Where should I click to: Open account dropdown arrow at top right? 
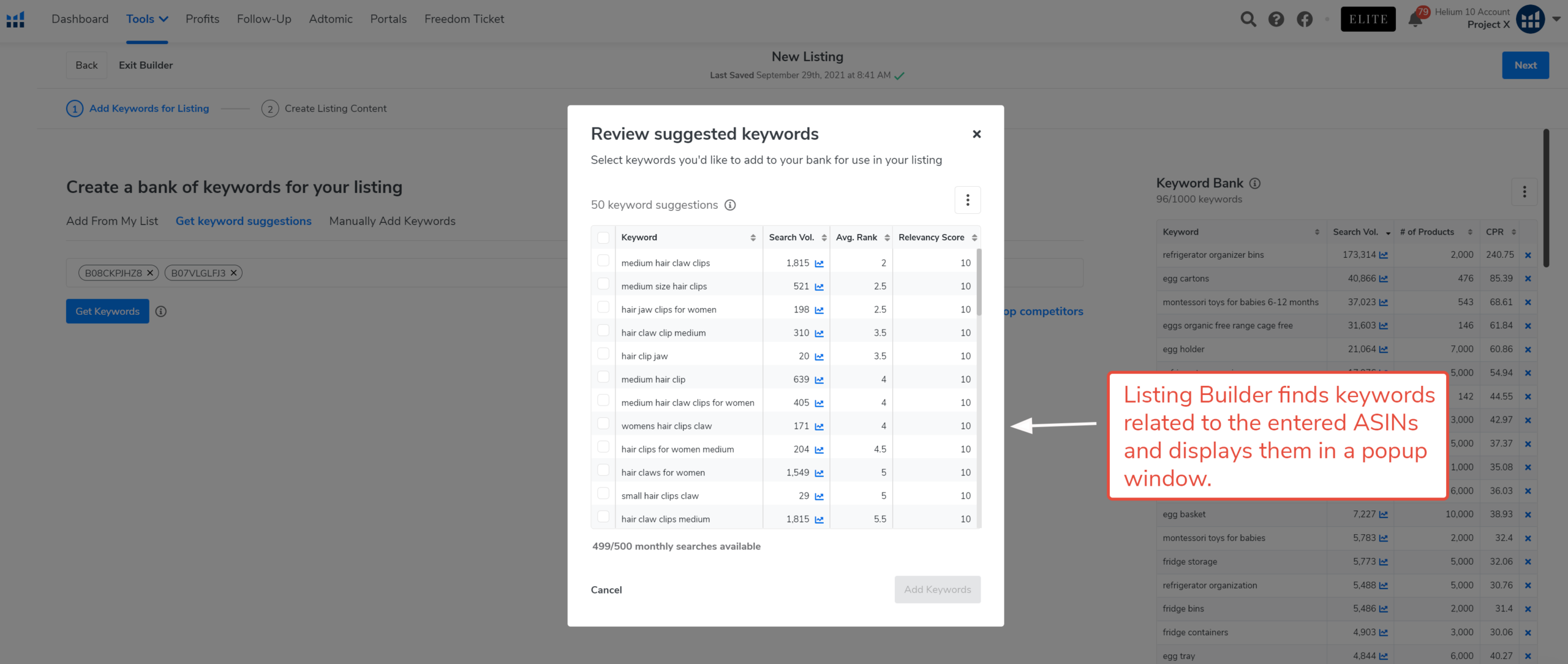click(1556, 19)
